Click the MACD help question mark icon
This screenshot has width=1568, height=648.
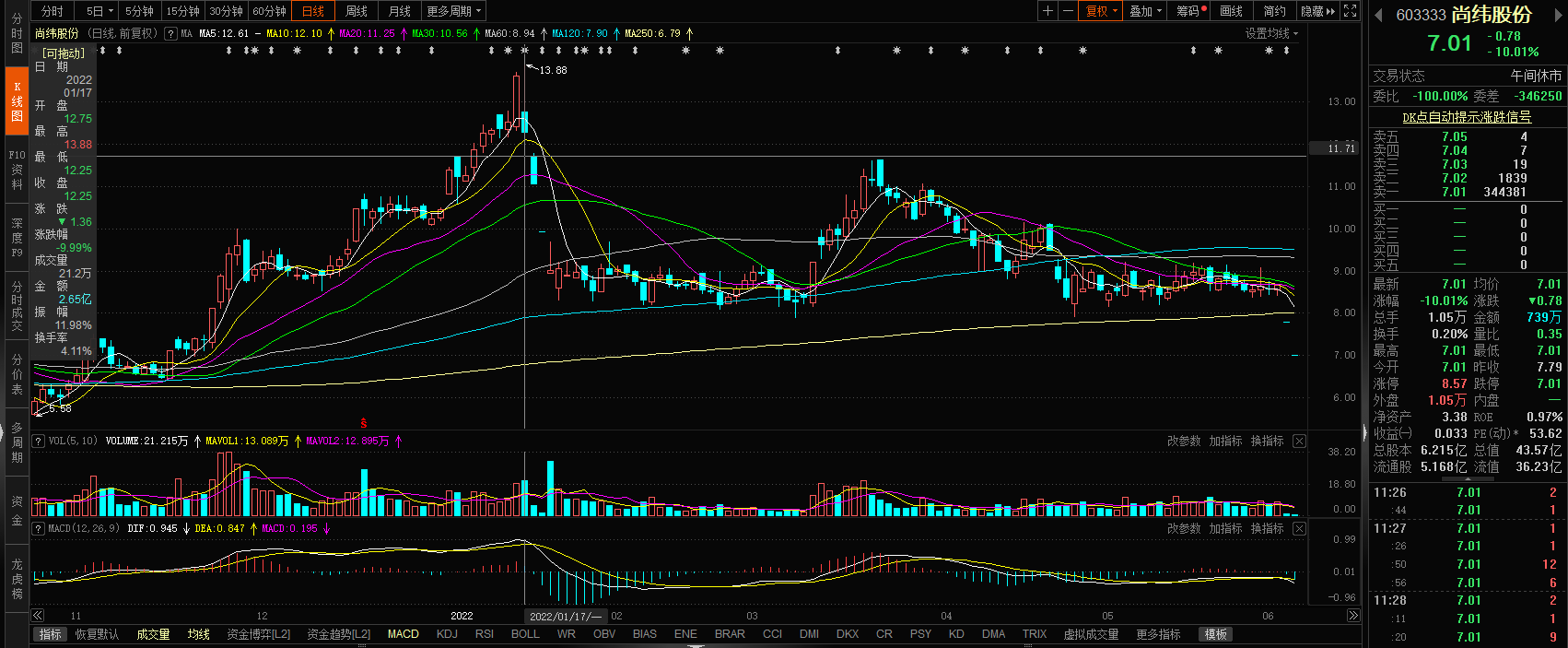pos(39,529)
